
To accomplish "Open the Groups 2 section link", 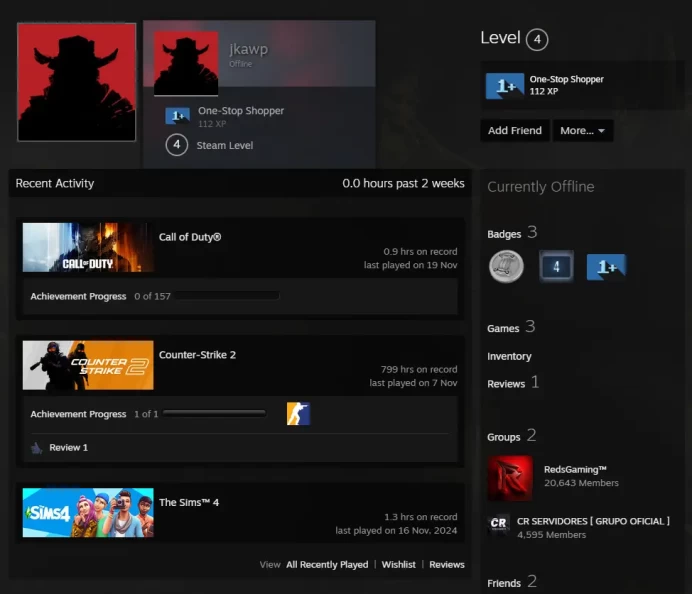I will point(511,436).
